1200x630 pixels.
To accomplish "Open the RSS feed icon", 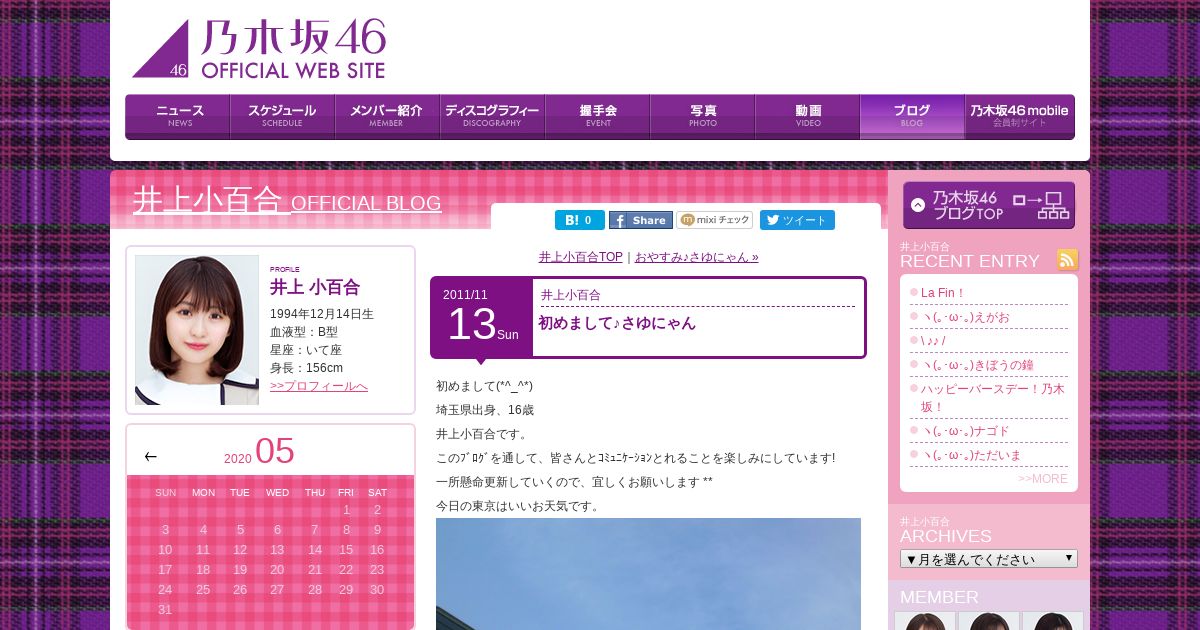I will coord(1068,260).
